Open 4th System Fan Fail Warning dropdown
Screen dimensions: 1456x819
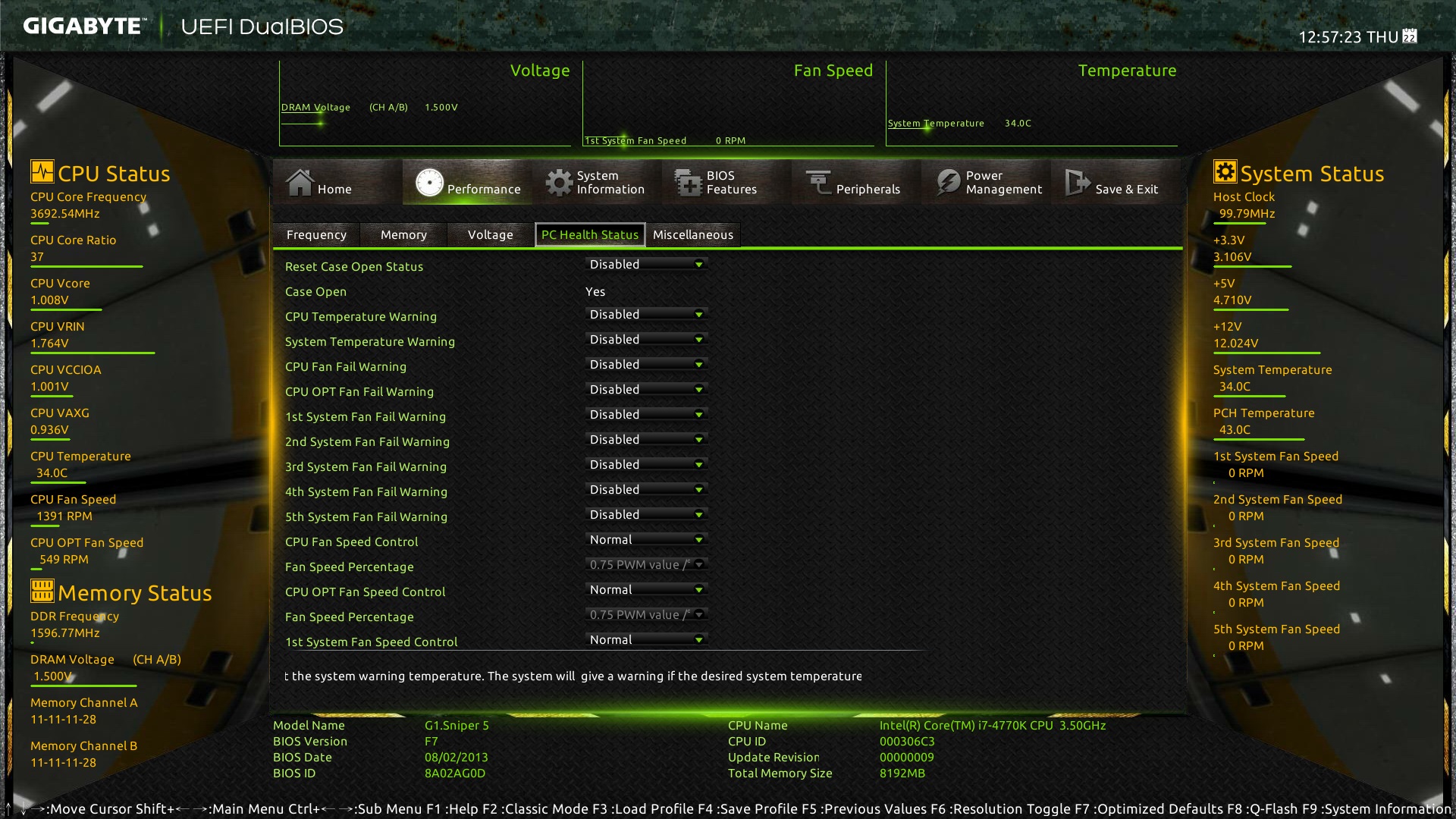click(x=647, y=489)
